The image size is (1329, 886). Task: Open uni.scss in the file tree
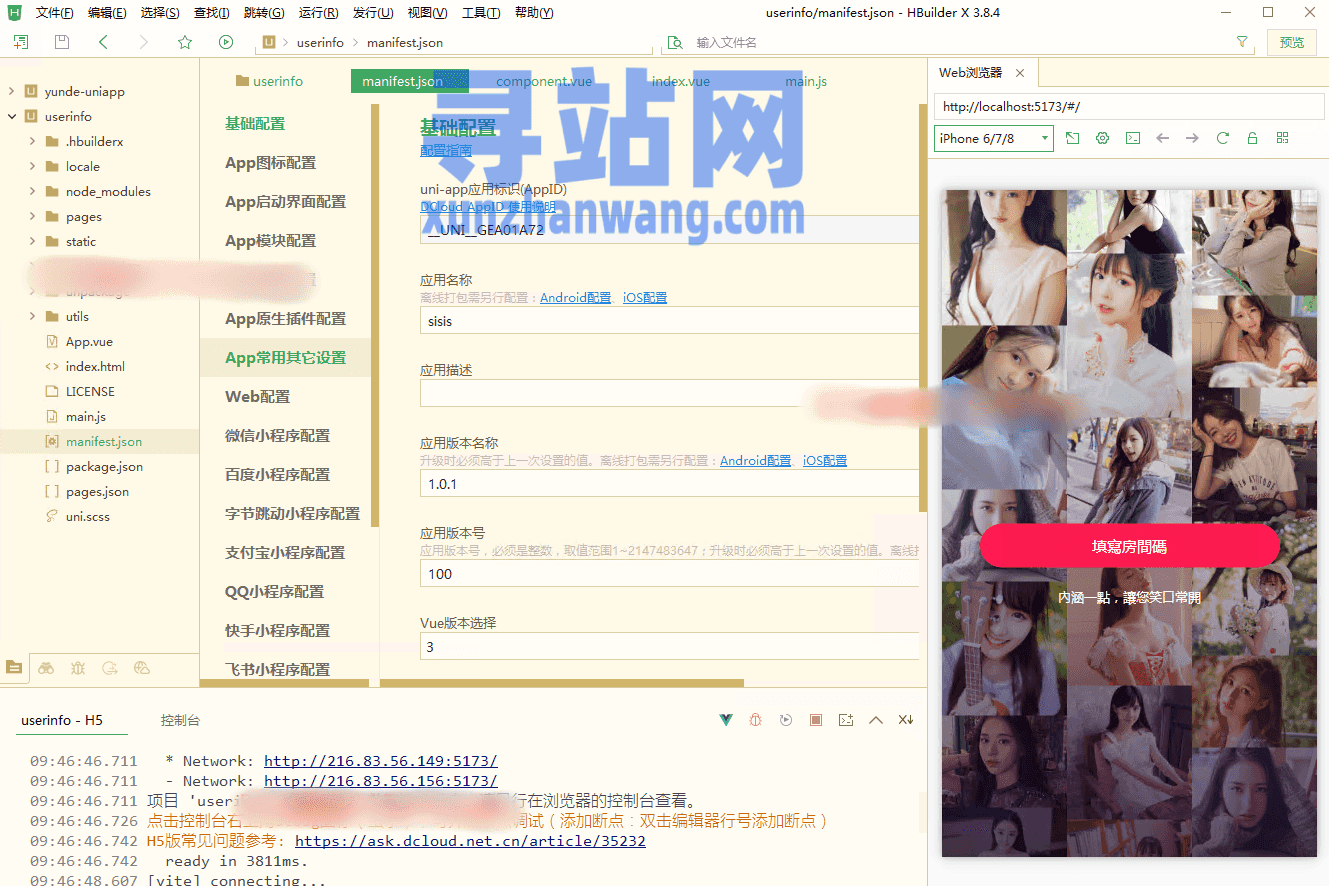[88, 516]
